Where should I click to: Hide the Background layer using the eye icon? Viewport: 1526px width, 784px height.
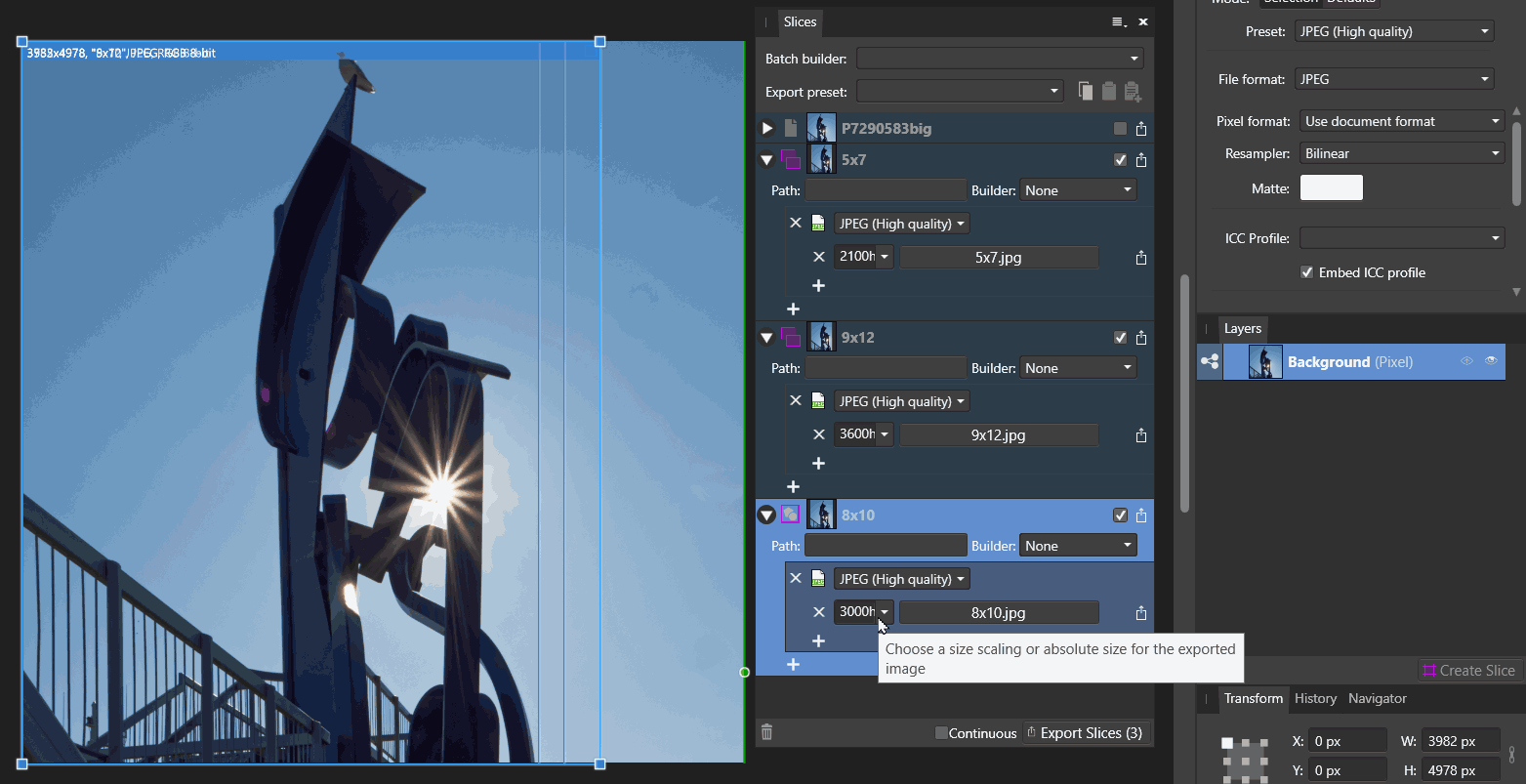(x=1491, y=361)
